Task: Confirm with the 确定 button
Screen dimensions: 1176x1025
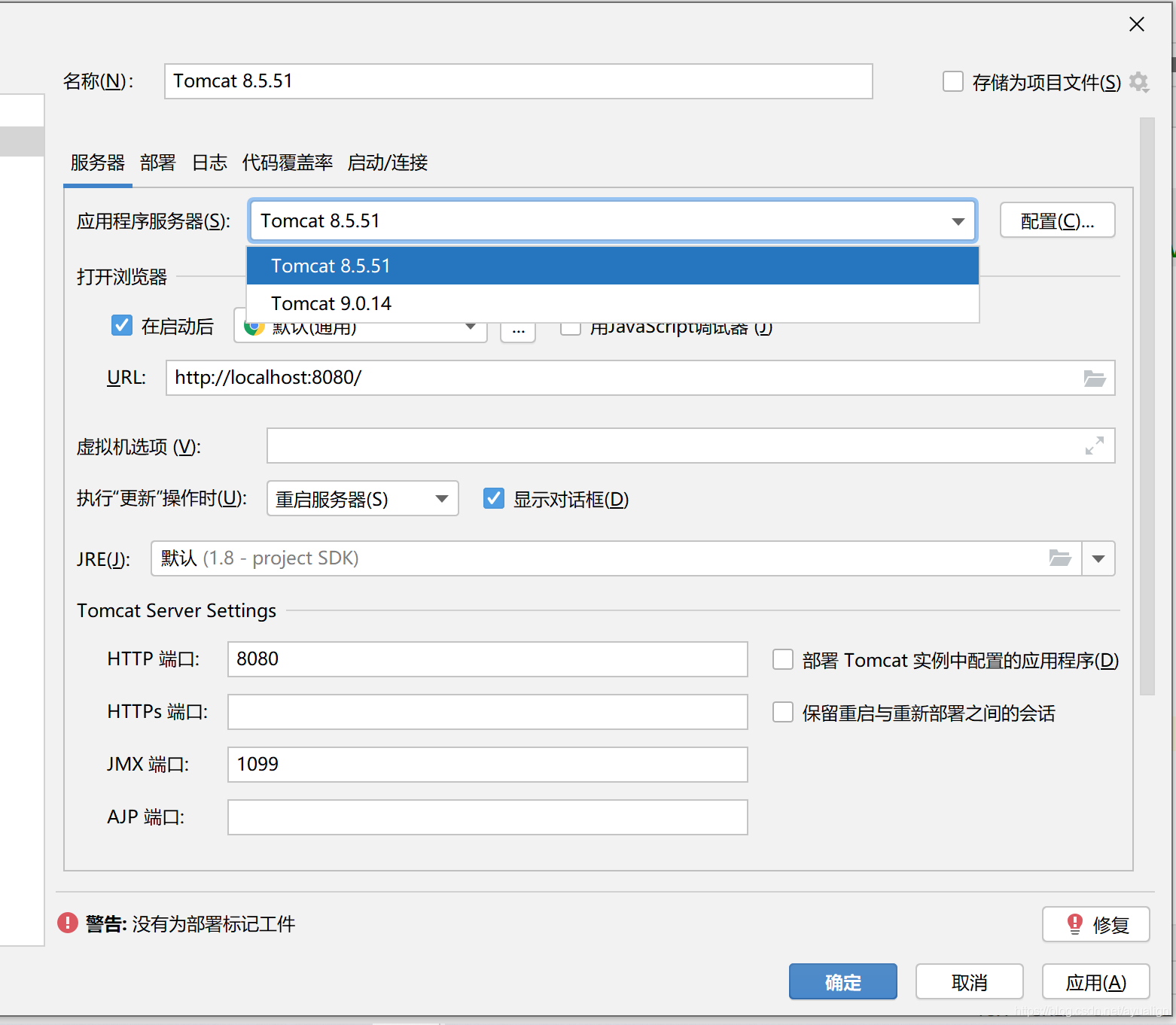Action: [843, 981]
